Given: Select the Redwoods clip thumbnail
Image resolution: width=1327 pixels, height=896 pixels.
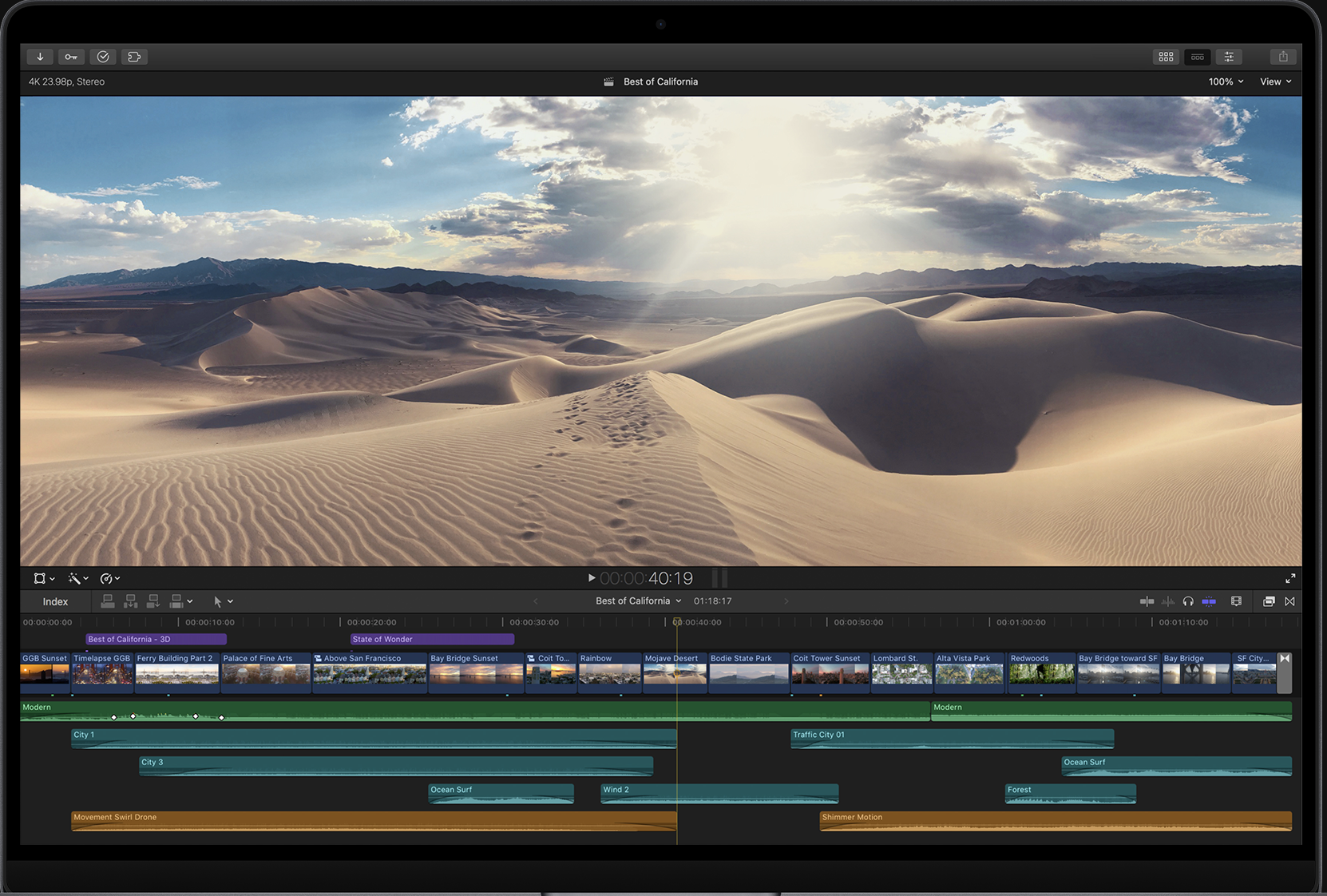Looking at the screenshot, I should pos(1040,672).
